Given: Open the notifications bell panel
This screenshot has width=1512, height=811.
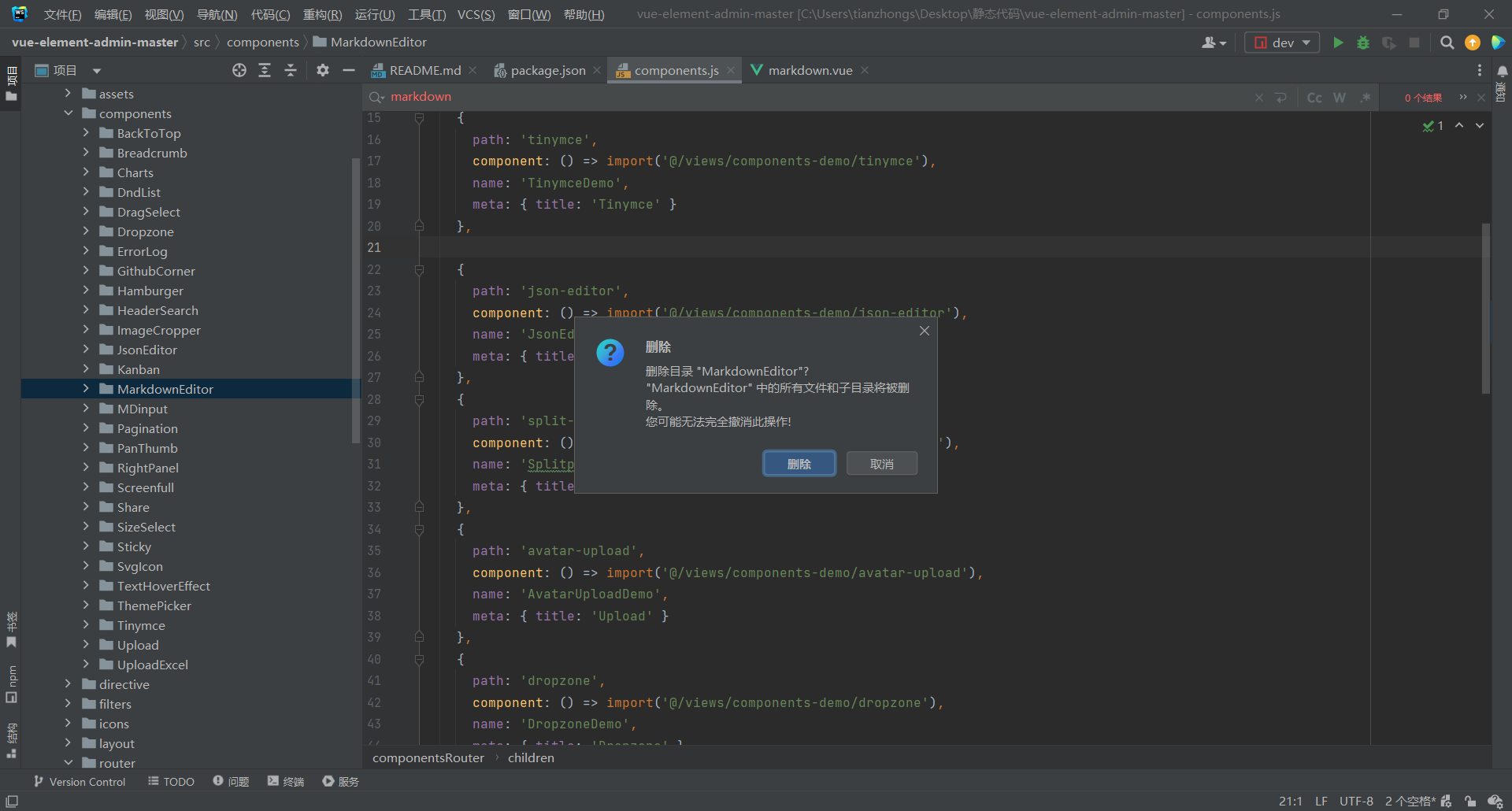Looking at the screenshot, I should tap(1502, 72).
